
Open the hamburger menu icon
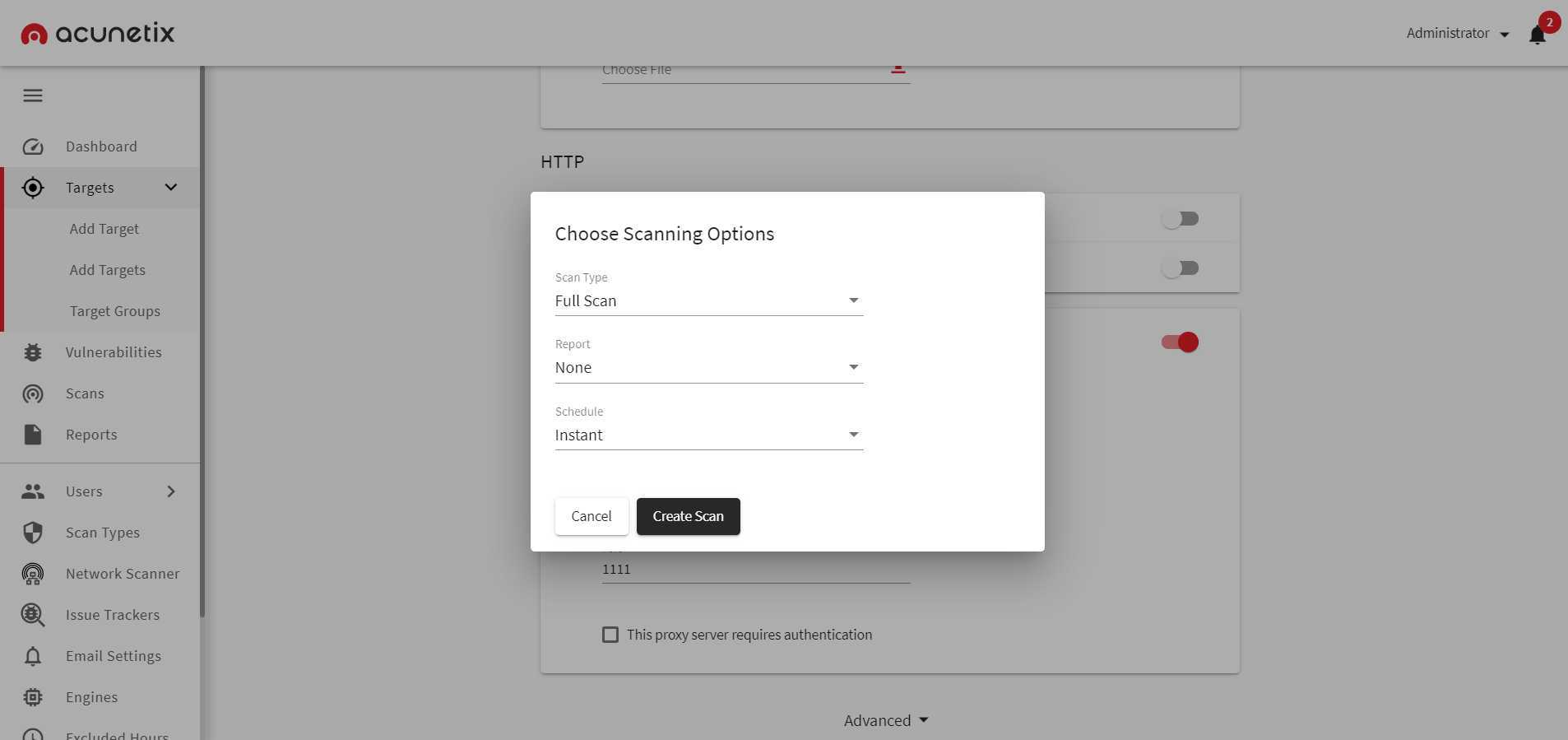click(33, 95)
